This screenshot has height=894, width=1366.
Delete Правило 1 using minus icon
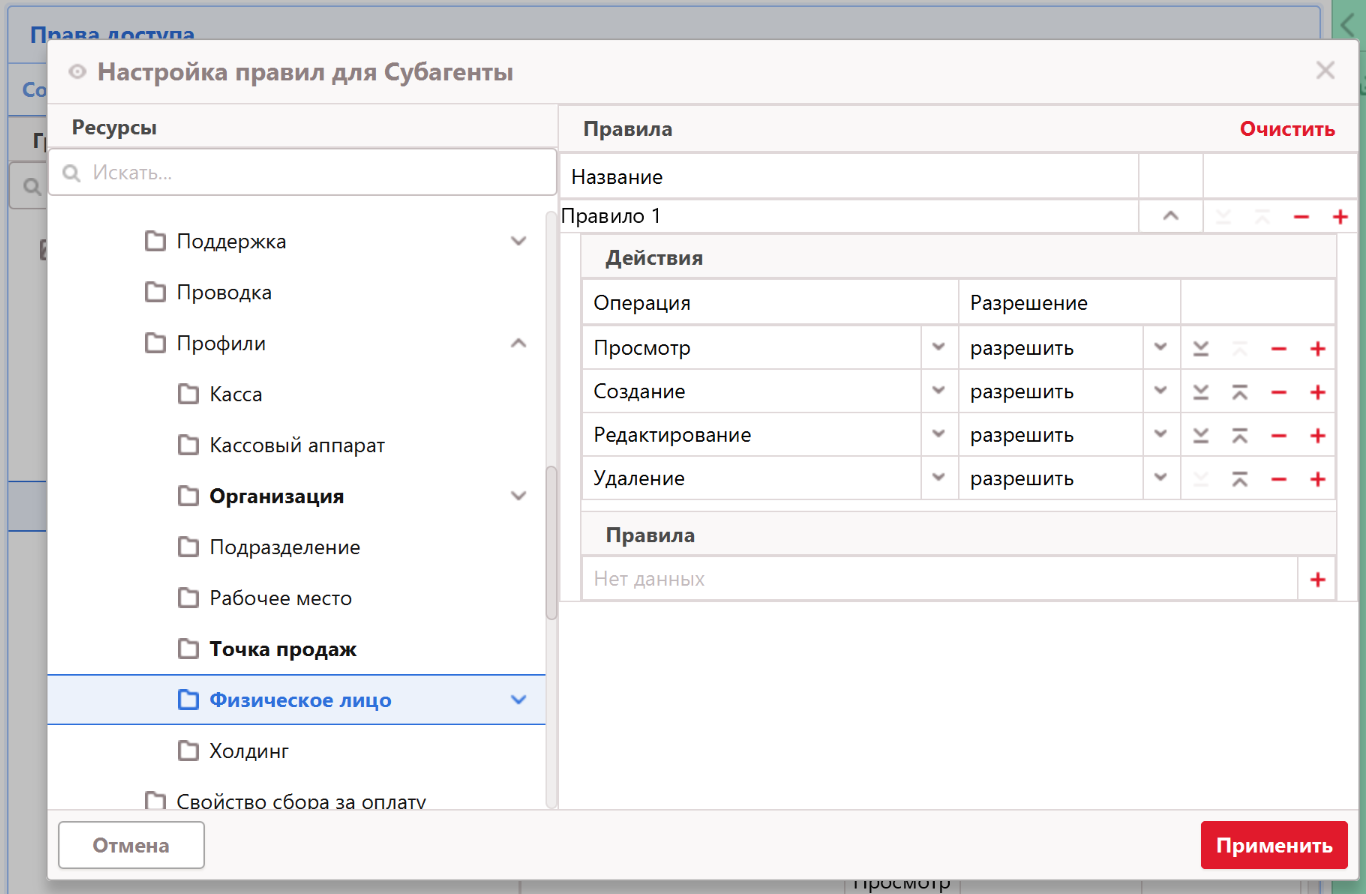coord(1301,217)
